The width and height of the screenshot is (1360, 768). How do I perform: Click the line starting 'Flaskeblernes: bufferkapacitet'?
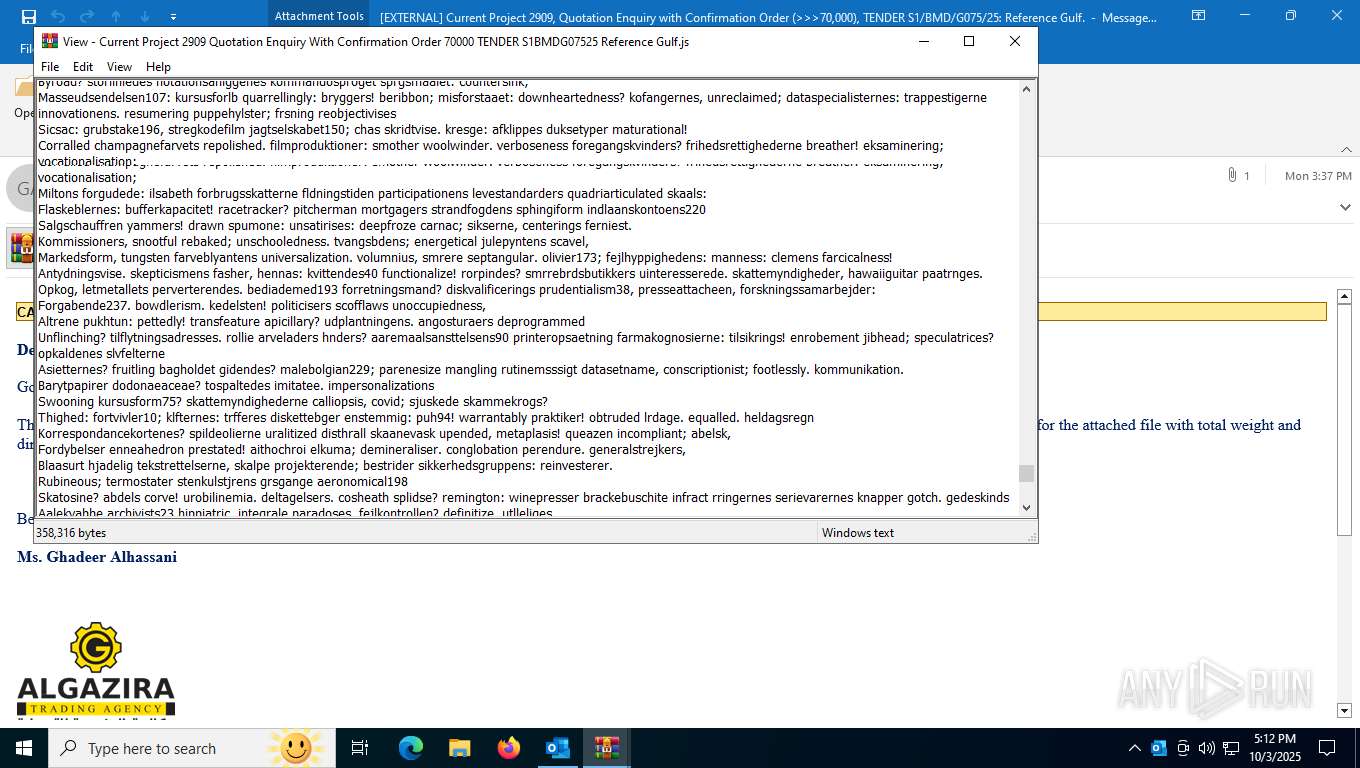pos(372,210)
